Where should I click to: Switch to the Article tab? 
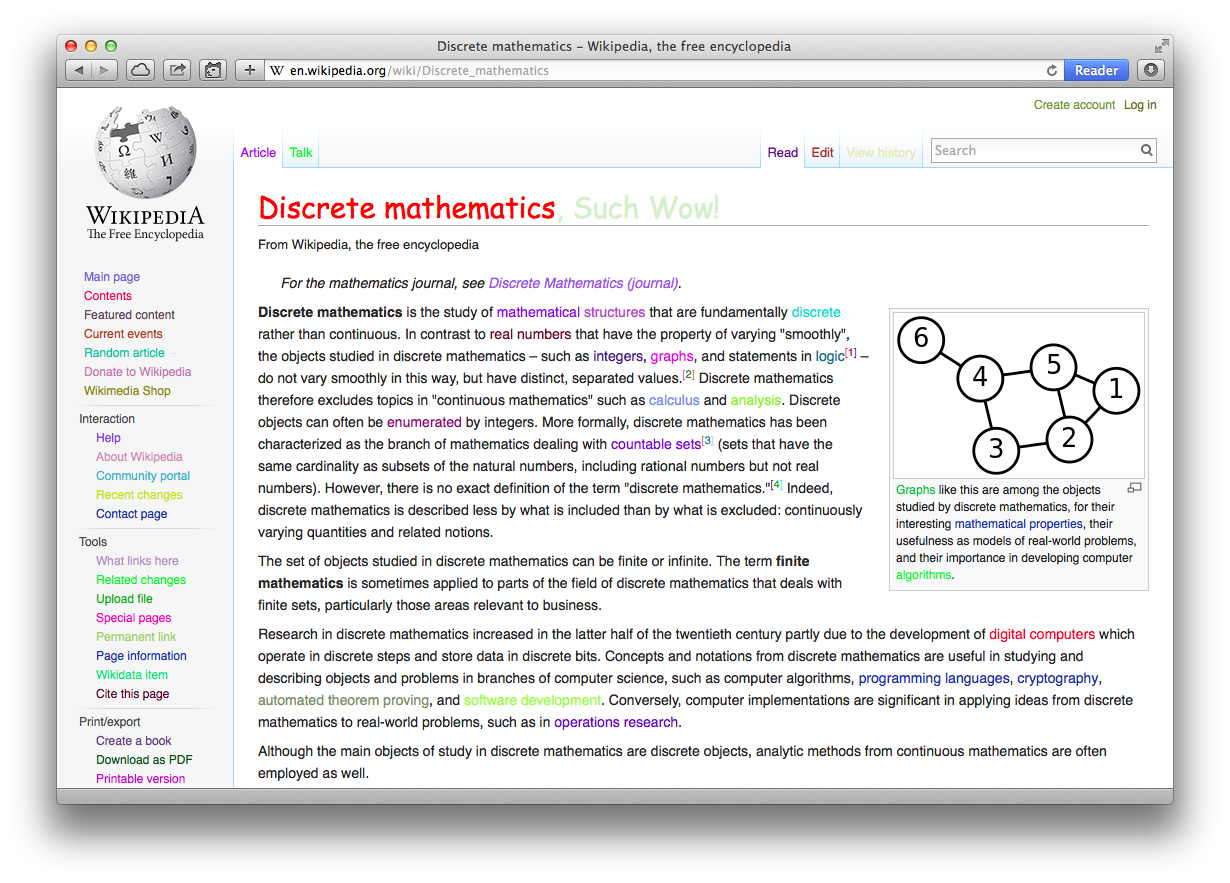(x=258, y=153)
